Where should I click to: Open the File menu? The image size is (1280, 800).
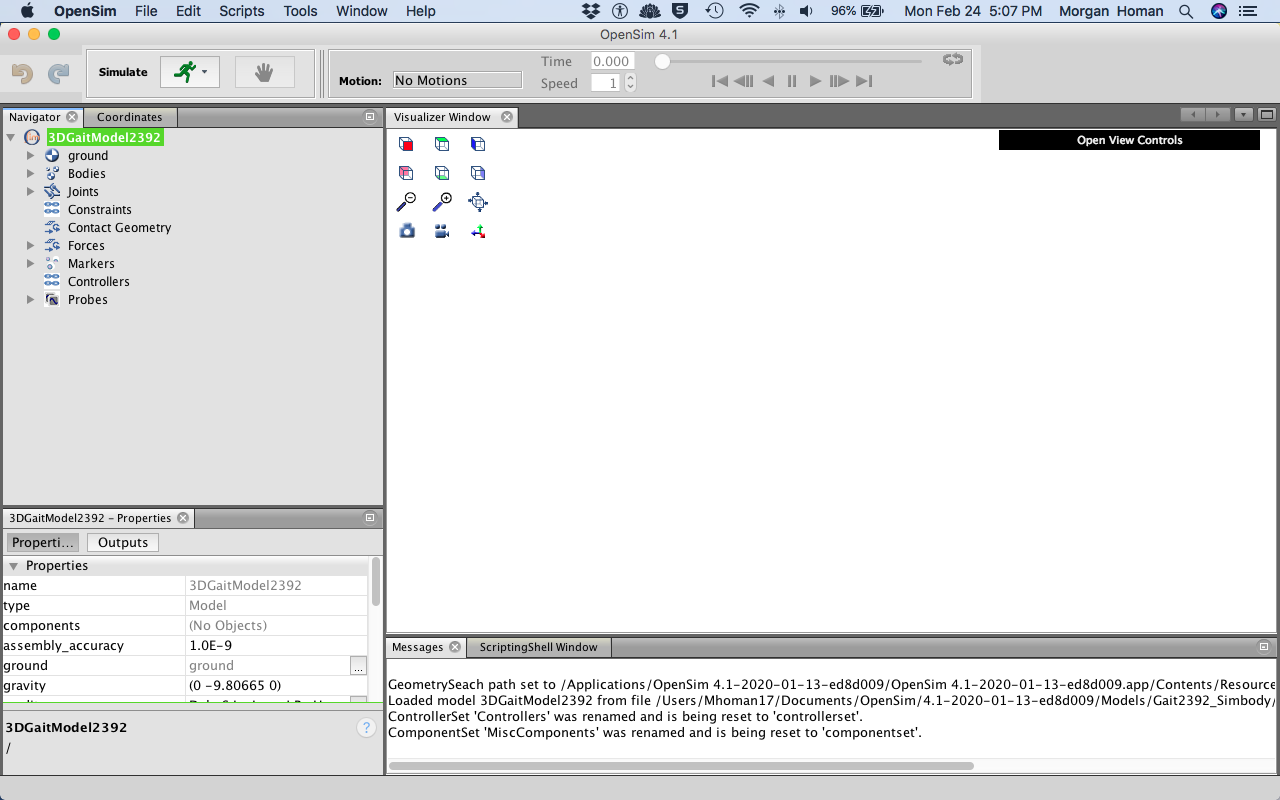coord(146,11)
